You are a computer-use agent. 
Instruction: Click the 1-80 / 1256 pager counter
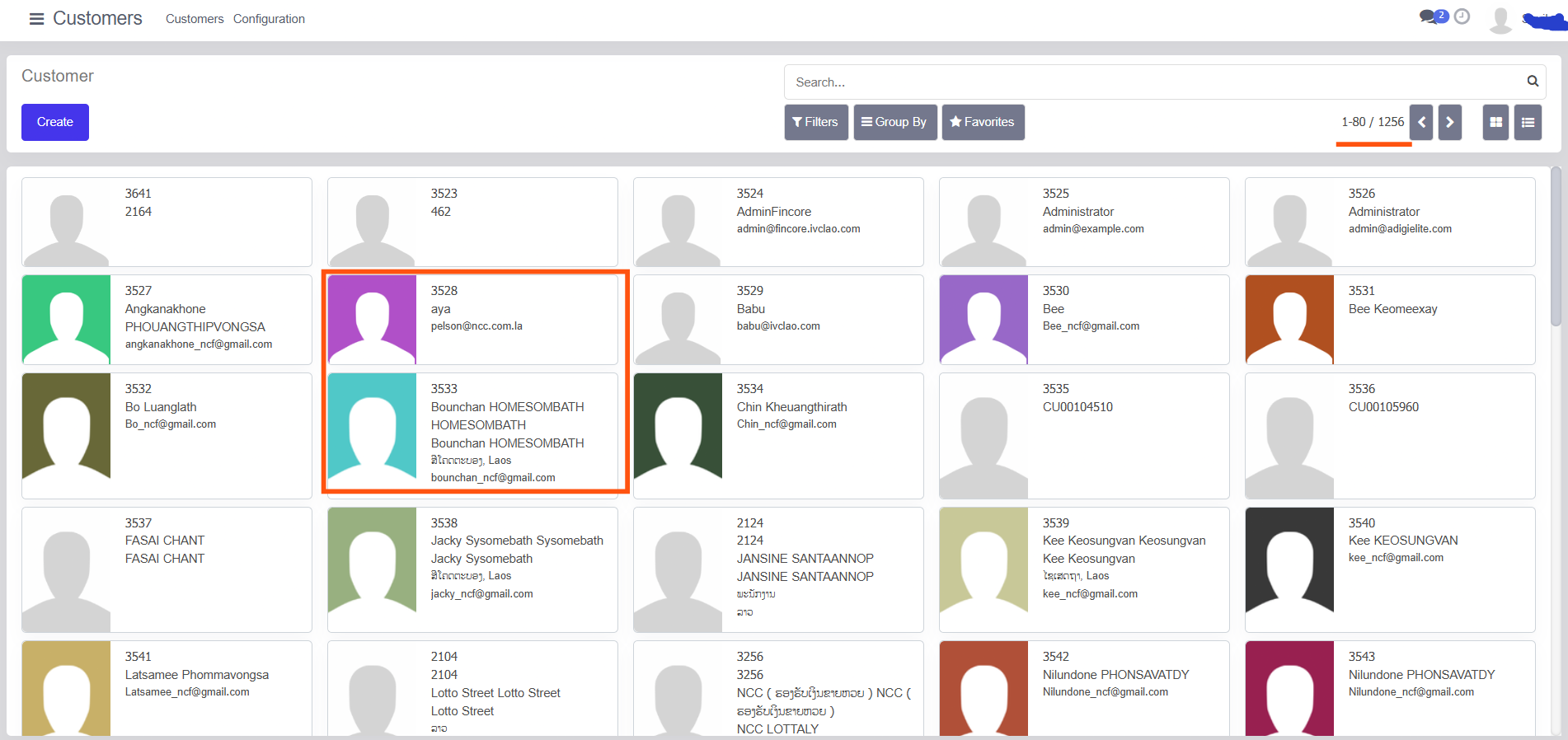(x=1372, y=122)
